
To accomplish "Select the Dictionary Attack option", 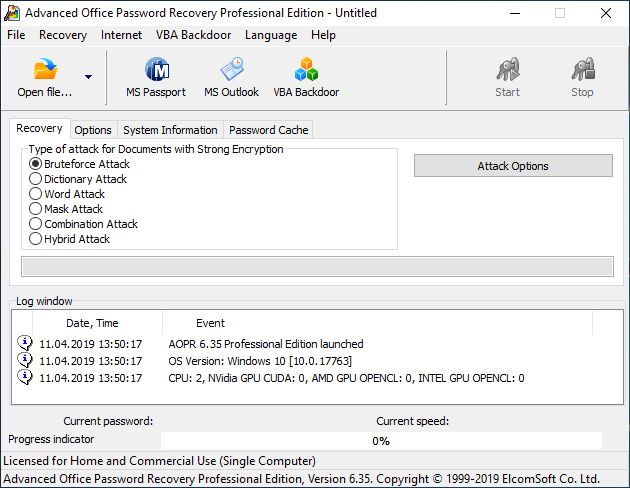I will click(x=36, y=179).
